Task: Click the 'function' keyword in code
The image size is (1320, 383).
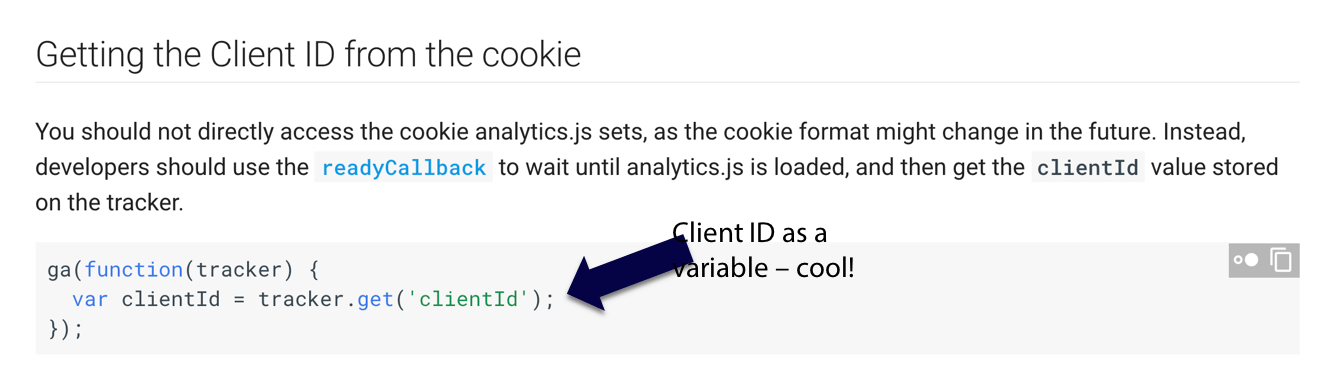Action: 134,269
